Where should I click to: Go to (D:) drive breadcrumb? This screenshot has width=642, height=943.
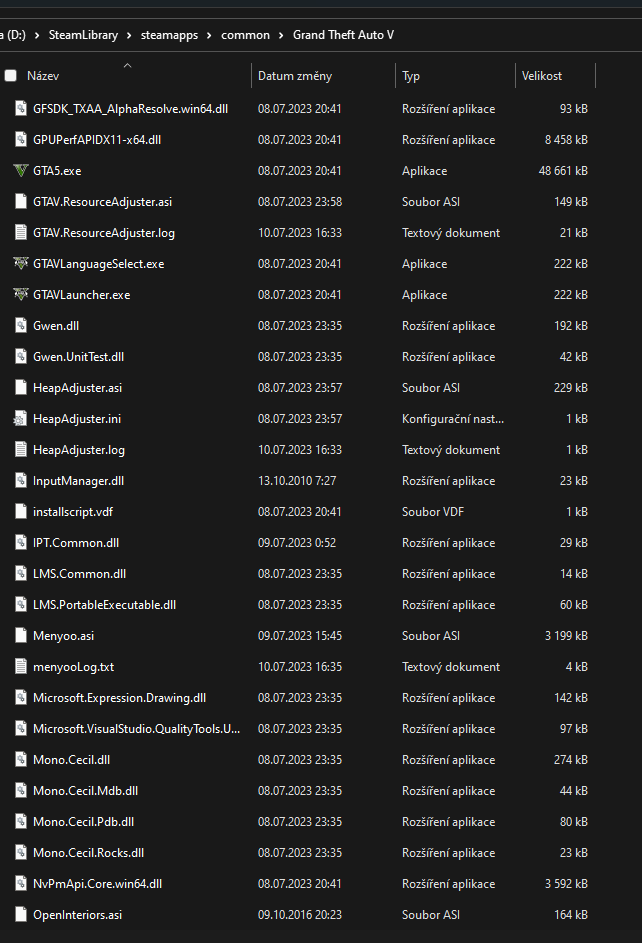13,35
